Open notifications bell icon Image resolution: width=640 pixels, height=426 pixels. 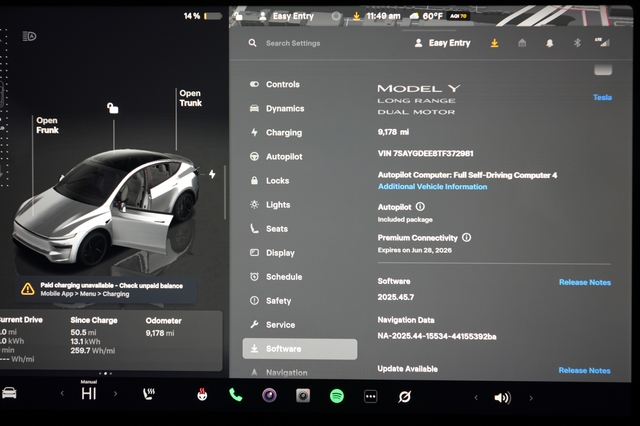coord(550,43)
